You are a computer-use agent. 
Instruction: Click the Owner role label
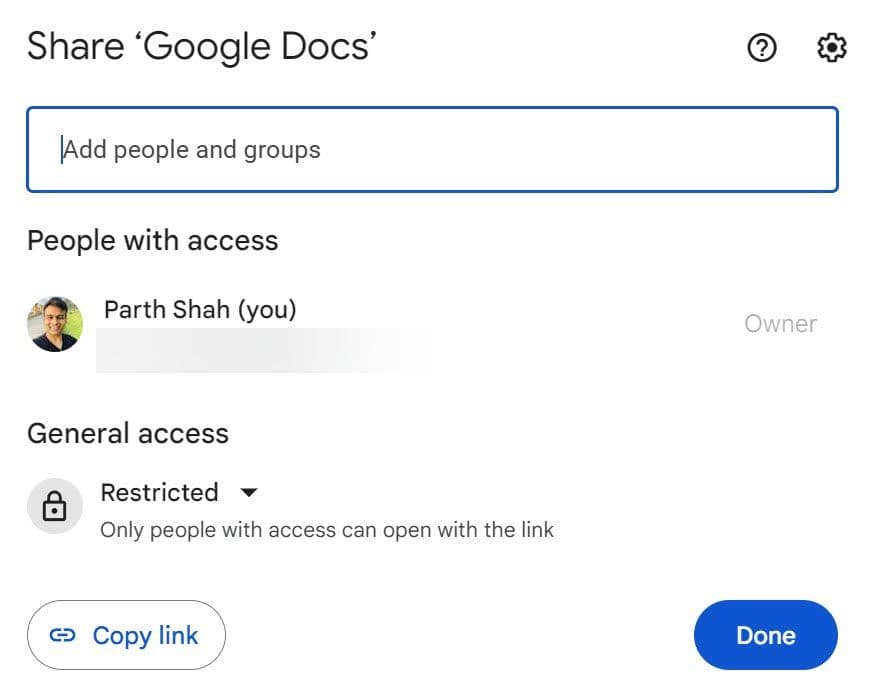point(781,323)
